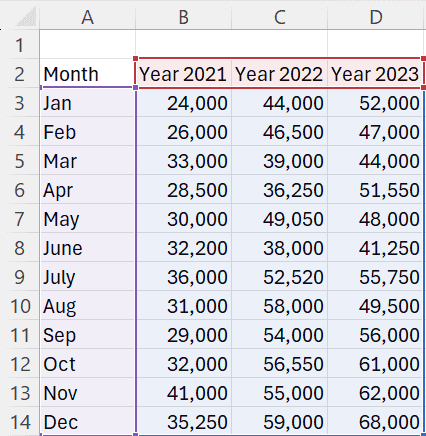
Task: Click cell with value 48,000
Action: pos(376,219)
